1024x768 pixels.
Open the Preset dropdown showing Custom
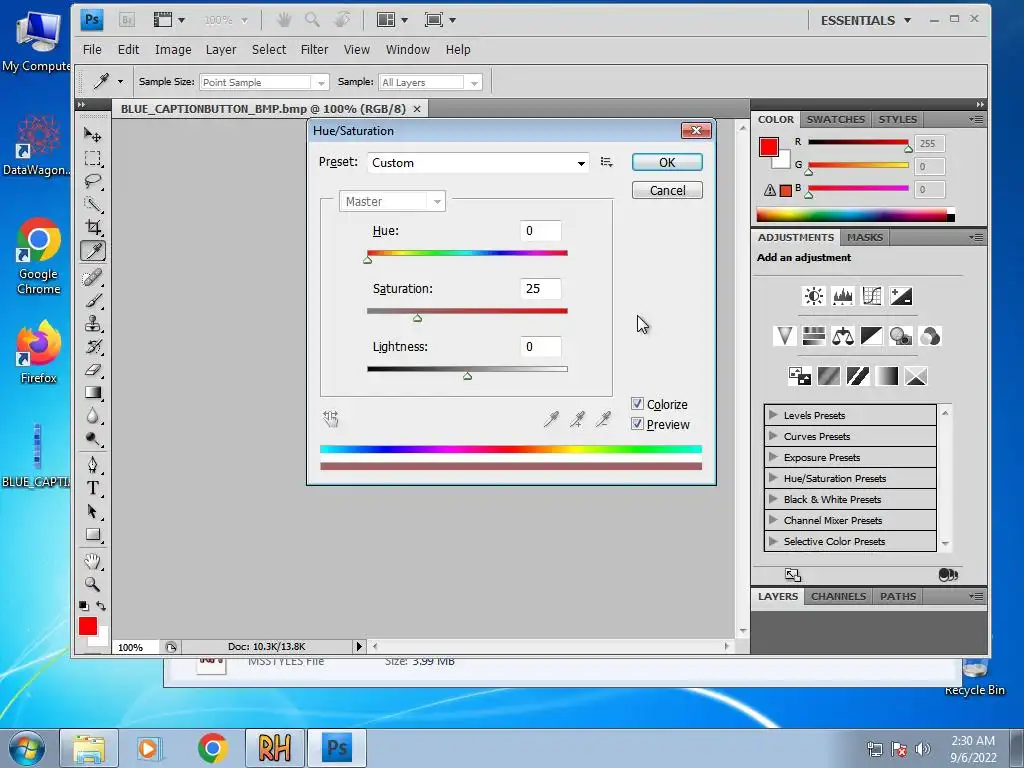click(477, 163)
